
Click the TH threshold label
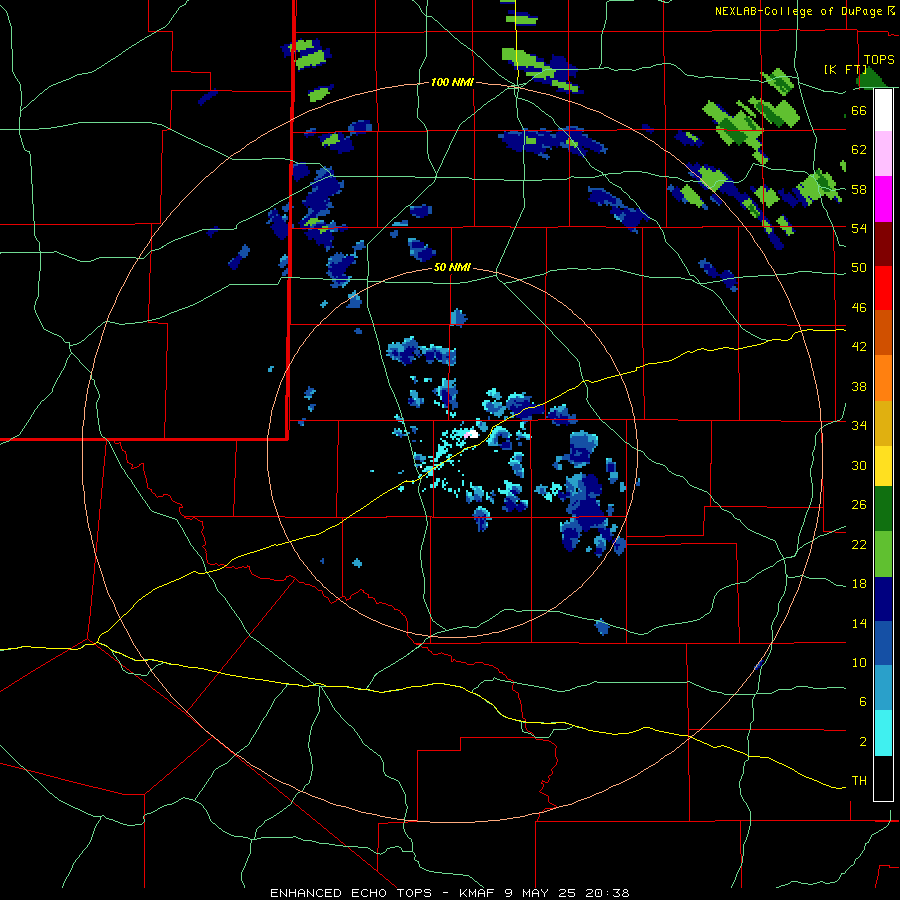point(859,781)
